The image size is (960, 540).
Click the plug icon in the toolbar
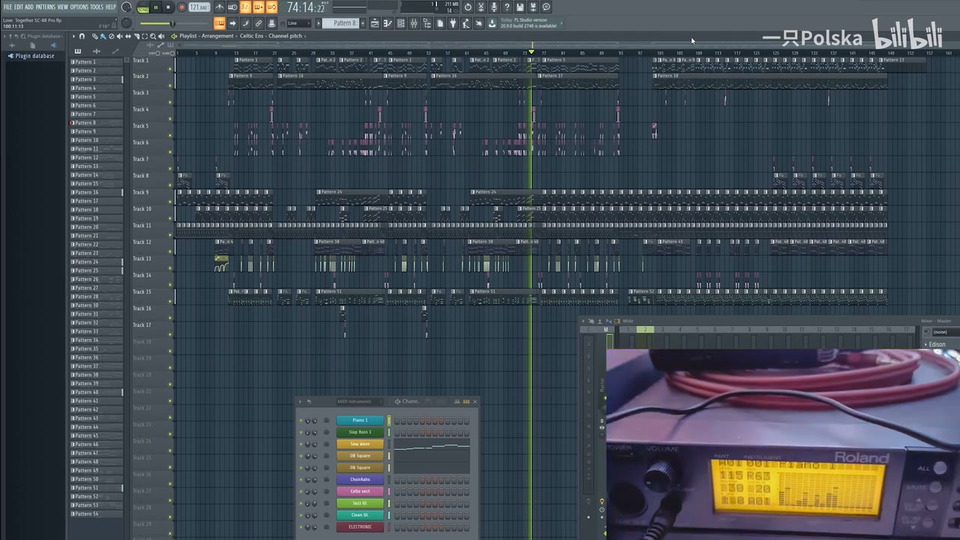pyautogui.click(x=453, y=23)
